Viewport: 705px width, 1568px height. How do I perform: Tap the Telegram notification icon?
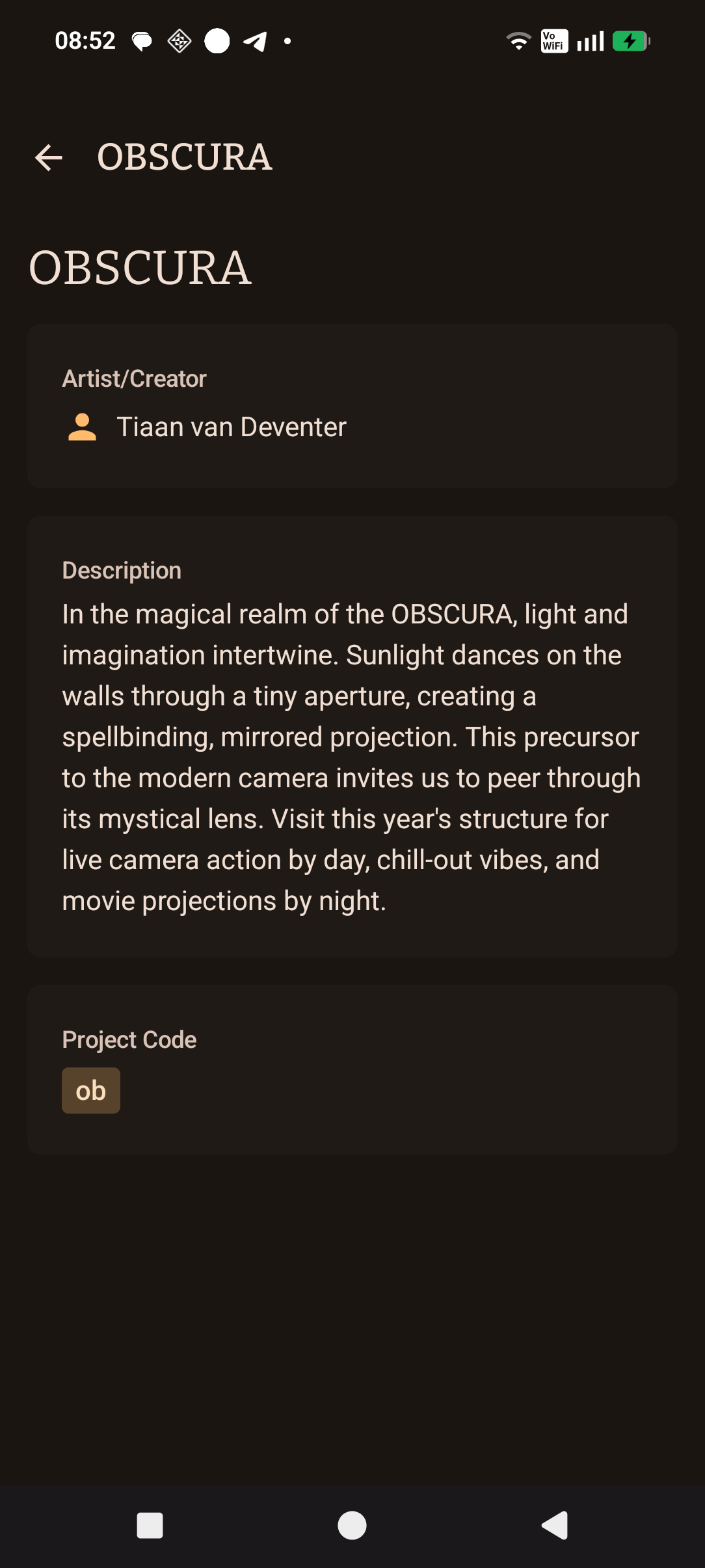255,42
